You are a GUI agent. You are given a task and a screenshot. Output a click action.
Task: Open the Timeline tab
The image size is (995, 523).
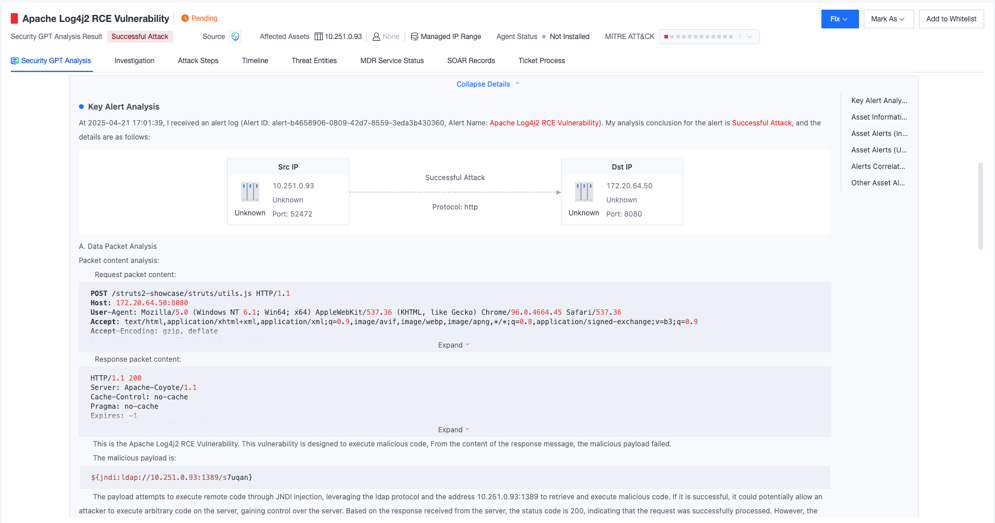click(255, 61)
